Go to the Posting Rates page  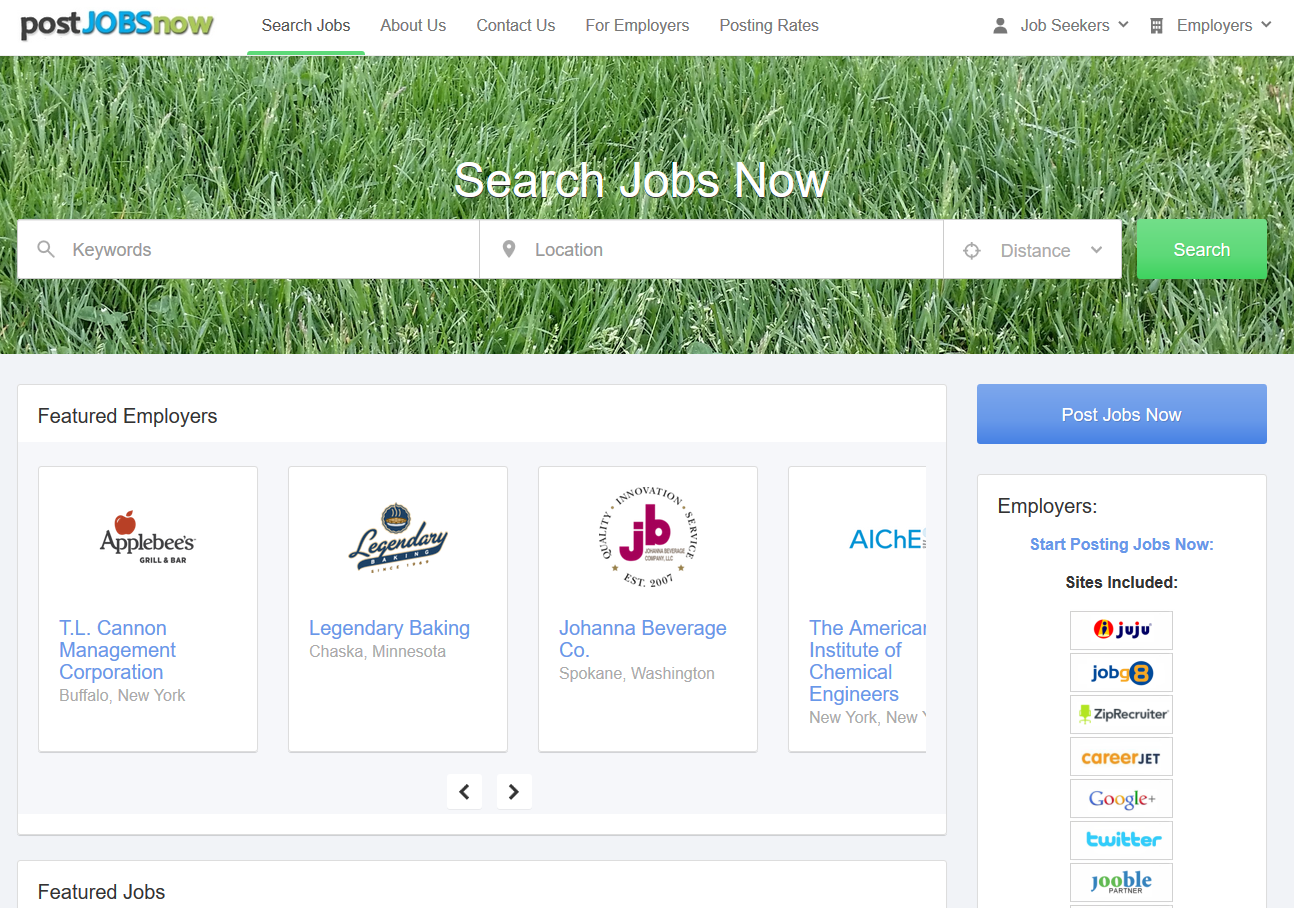click(x=769, y=26)
